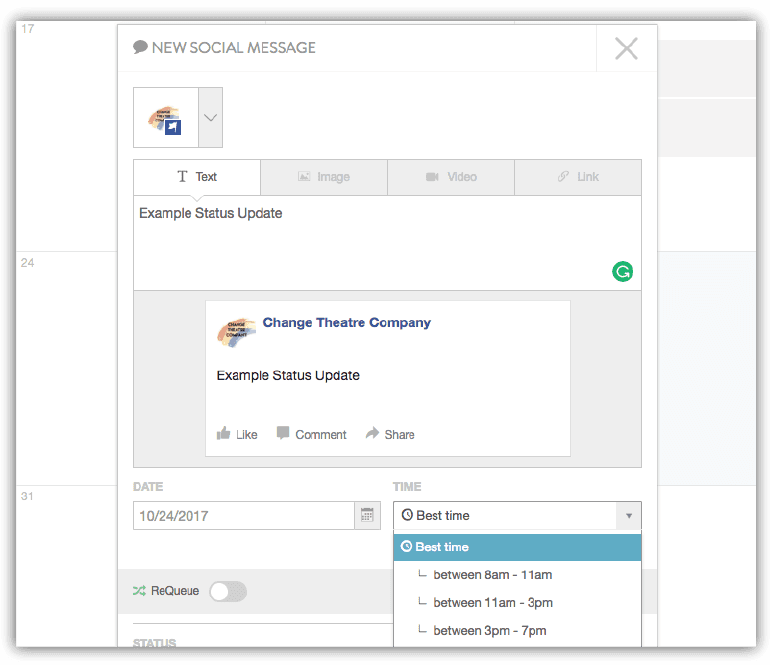The image size is (770, 665).
Task: Switch to the Image tab
Action: (324, 177)
